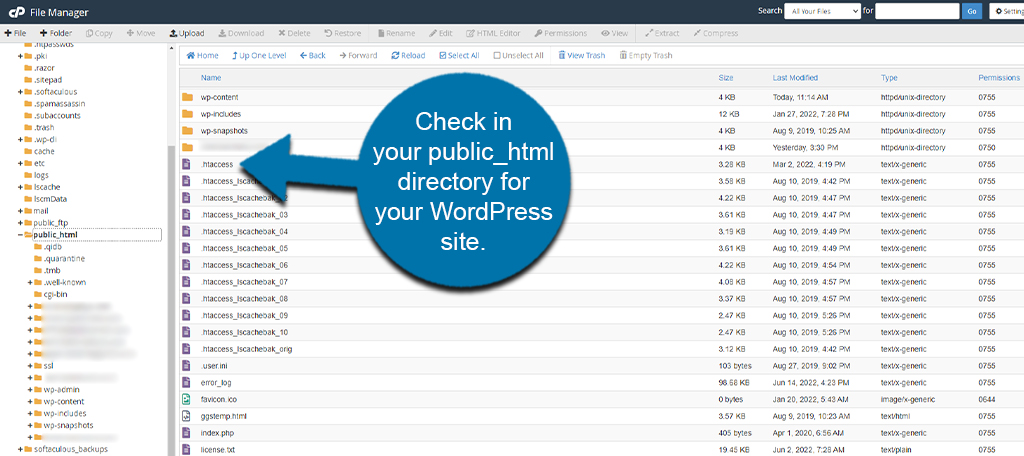Expand the wp-admin tree folder
Image resolution: width=1024 pixels, height=456 pixels.
tap(30, 390)
